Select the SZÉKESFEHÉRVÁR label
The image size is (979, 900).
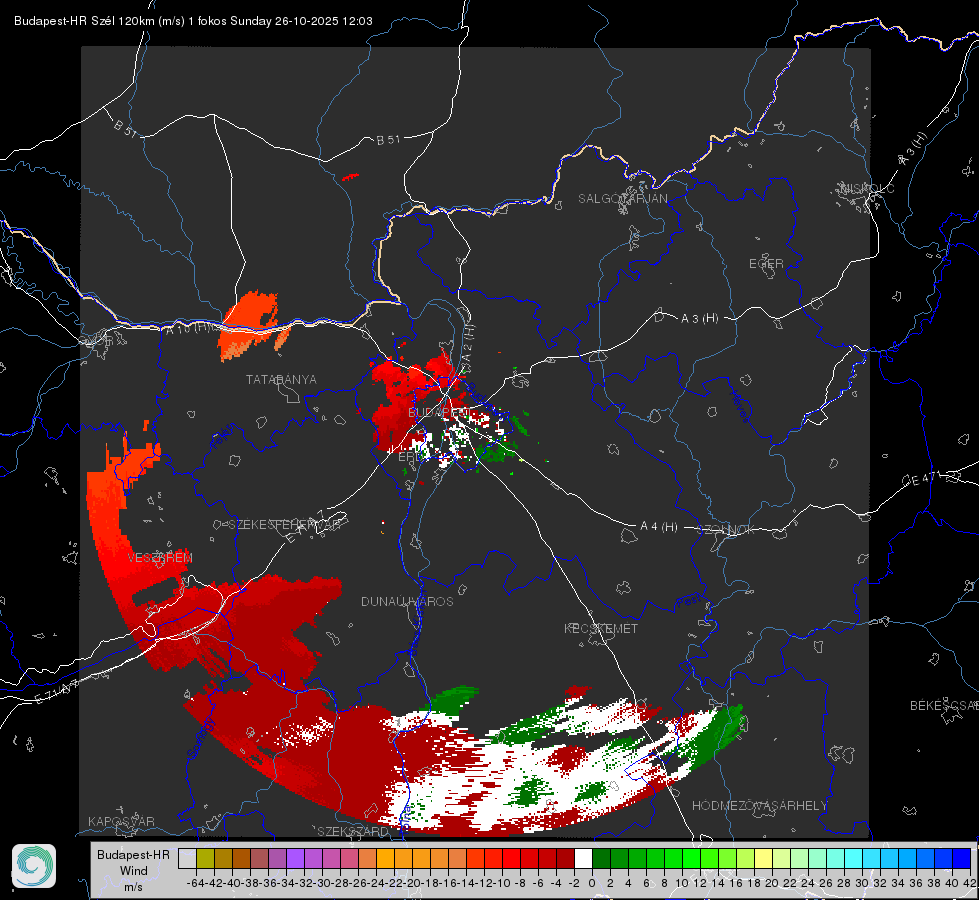click(286, 525)
